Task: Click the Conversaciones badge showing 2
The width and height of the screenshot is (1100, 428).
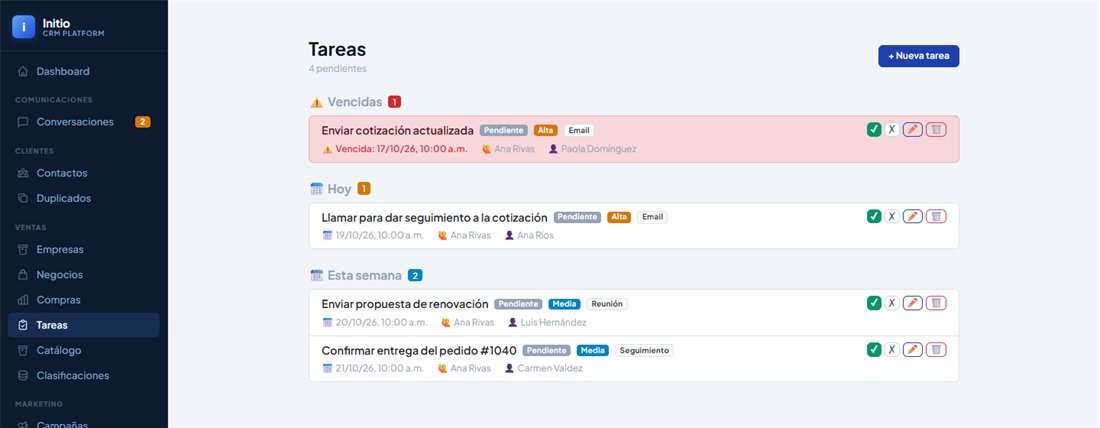Action: 142,122
